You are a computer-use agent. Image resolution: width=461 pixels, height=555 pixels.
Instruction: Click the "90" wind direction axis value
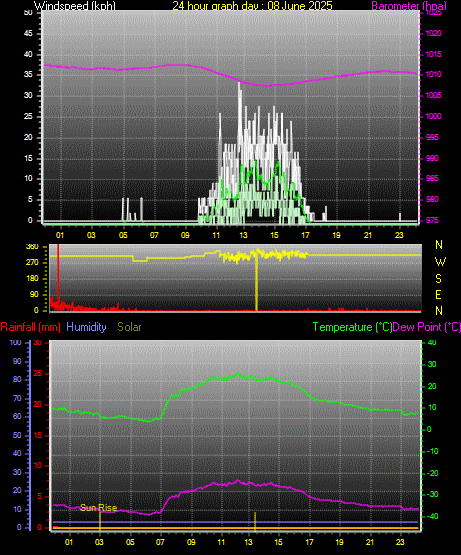[x=34, y=294]
